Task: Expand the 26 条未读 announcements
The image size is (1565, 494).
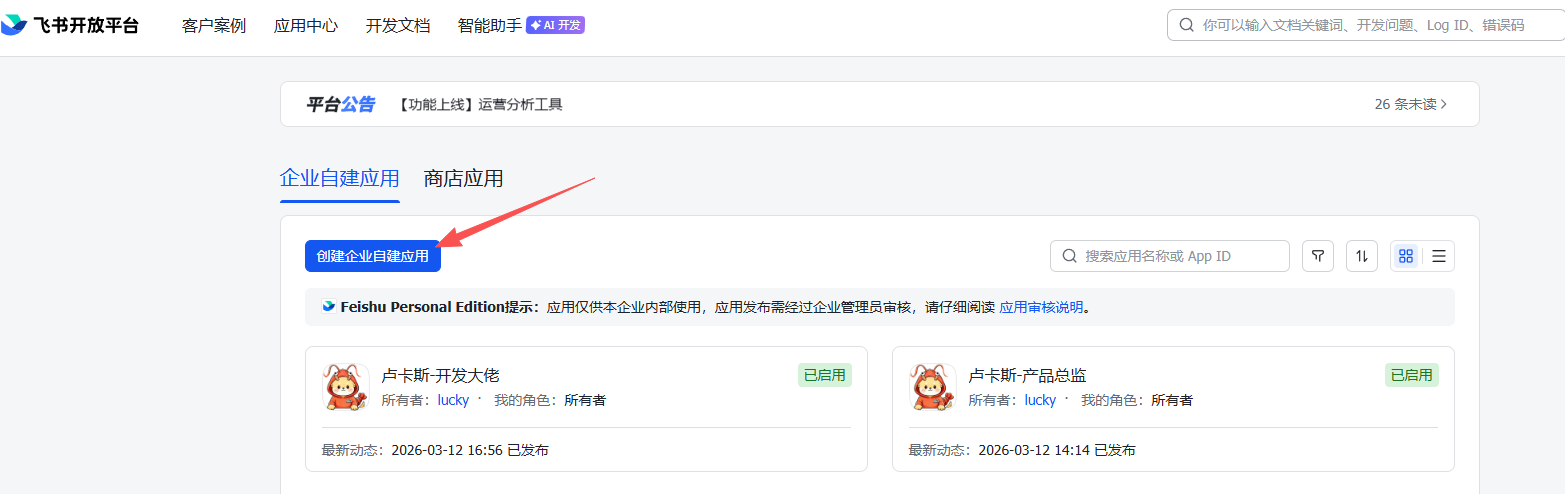Action: pyautogui.click(x=1411, y=104)
